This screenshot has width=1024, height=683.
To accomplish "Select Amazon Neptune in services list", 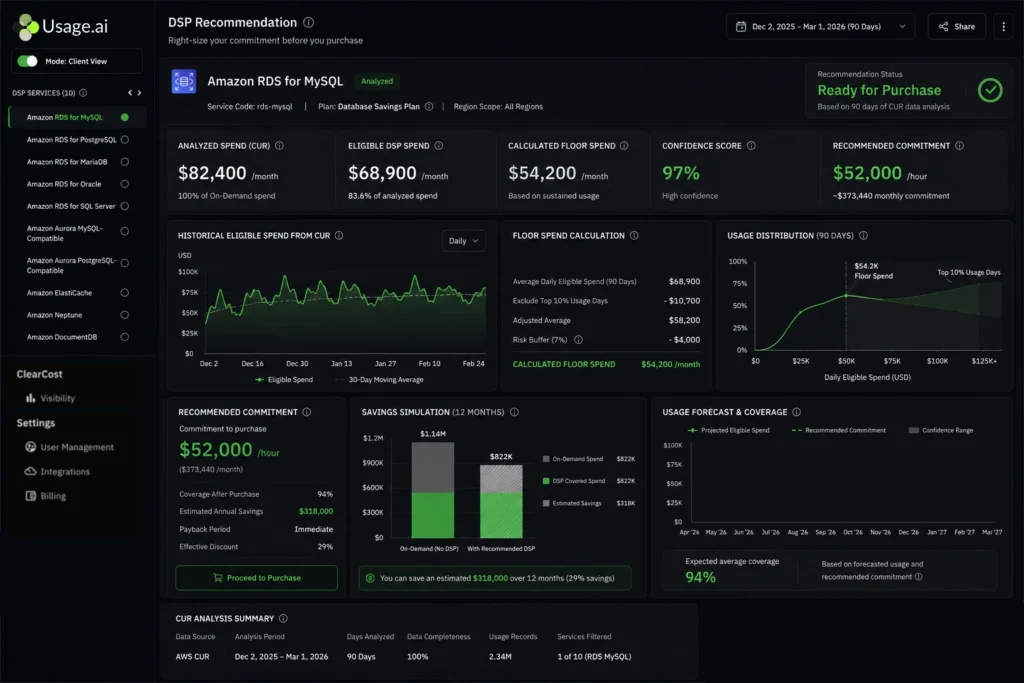I will click(x=77, y=315).
